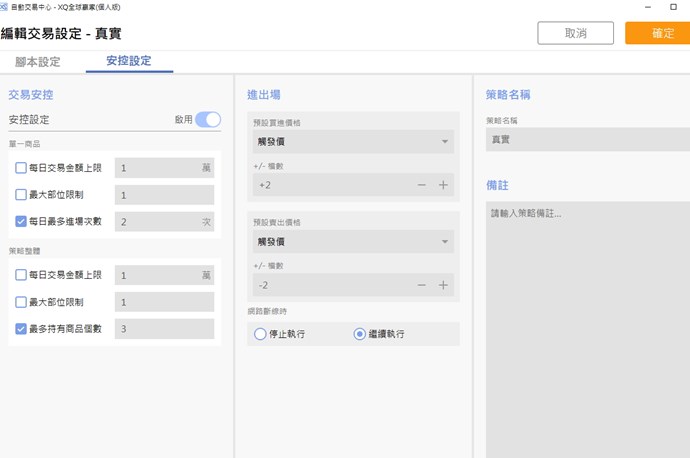Click the 取消 button
The width and height of the screenshot is (690, 458).
[575, 33]
